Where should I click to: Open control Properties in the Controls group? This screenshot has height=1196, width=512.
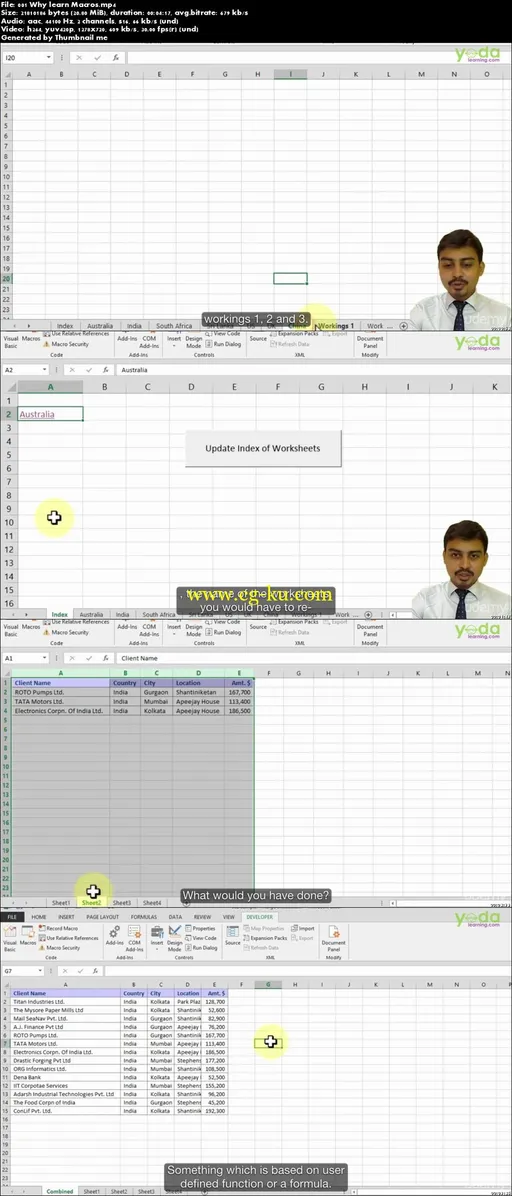[x=200, y=928]
